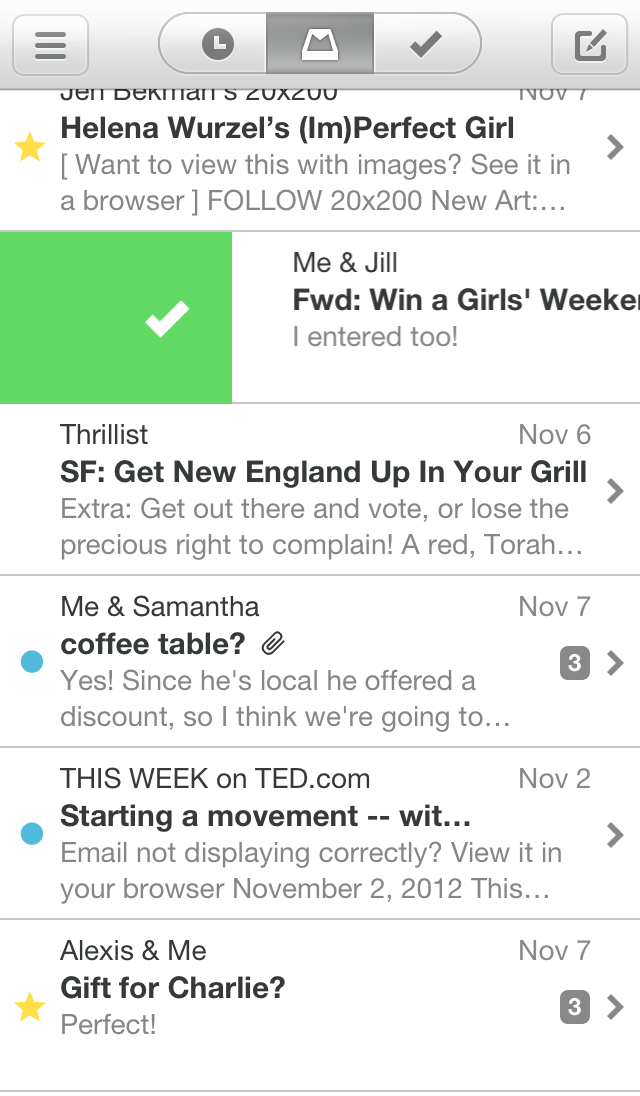
Task: Tap chevron on Thrillist email
Action: tap(615, 490)
